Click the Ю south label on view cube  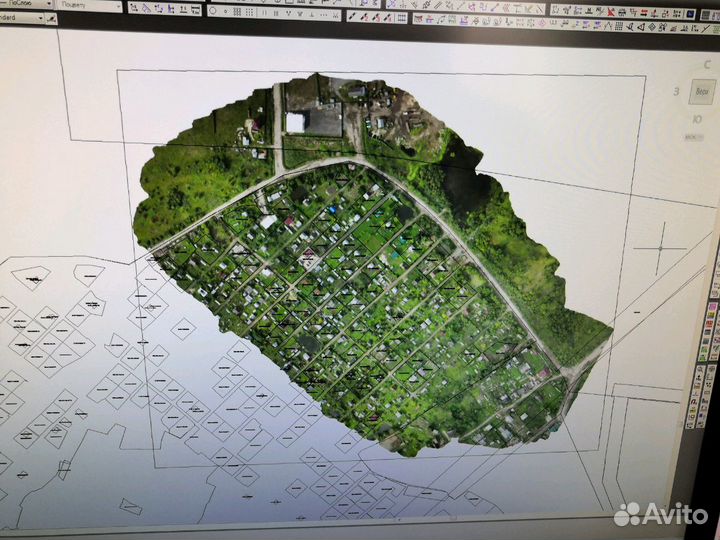(697, 119)
